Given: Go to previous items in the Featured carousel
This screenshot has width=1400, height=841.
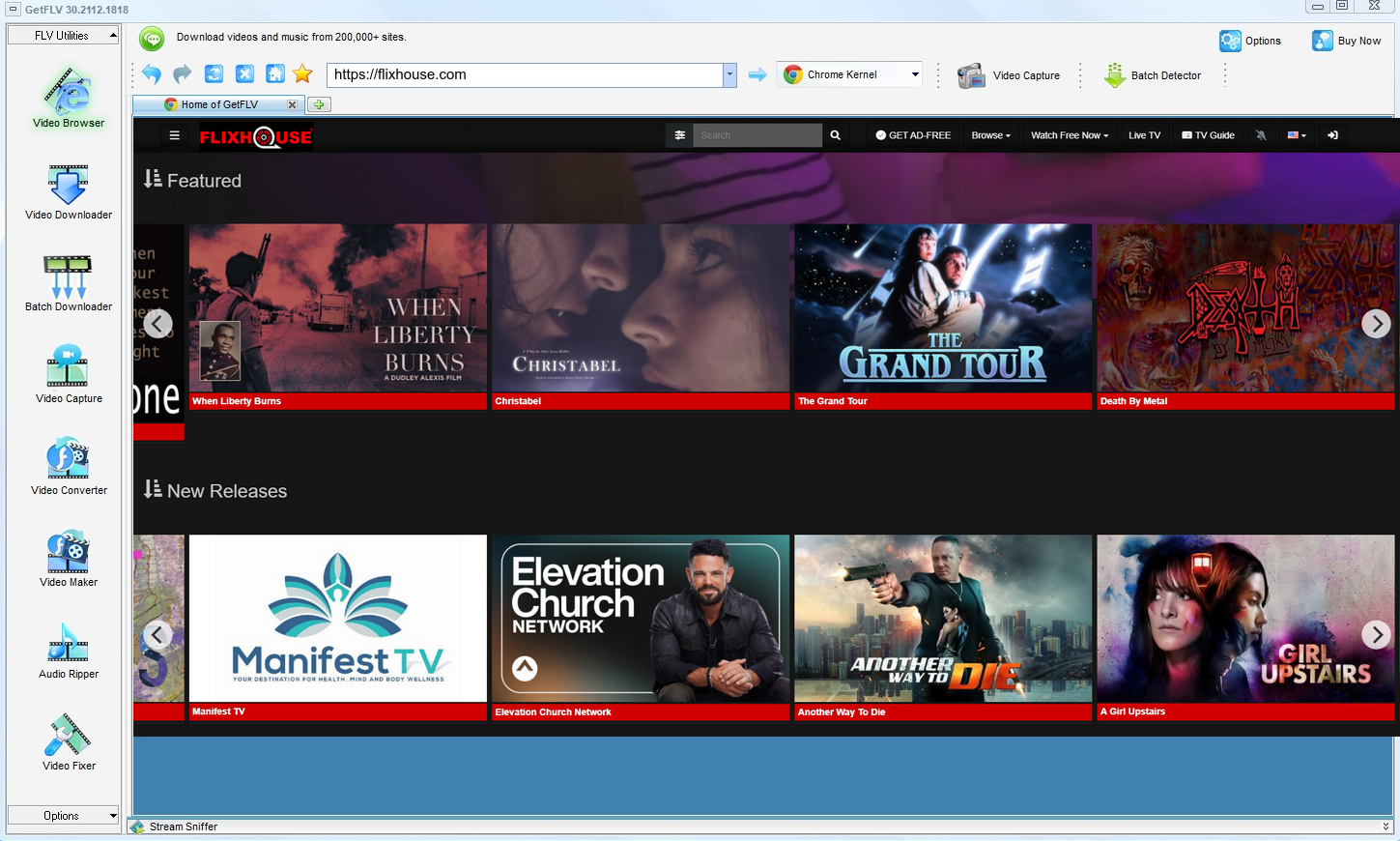Looking at the screenshot, I should pyautogui.click(x=157, y=324).
